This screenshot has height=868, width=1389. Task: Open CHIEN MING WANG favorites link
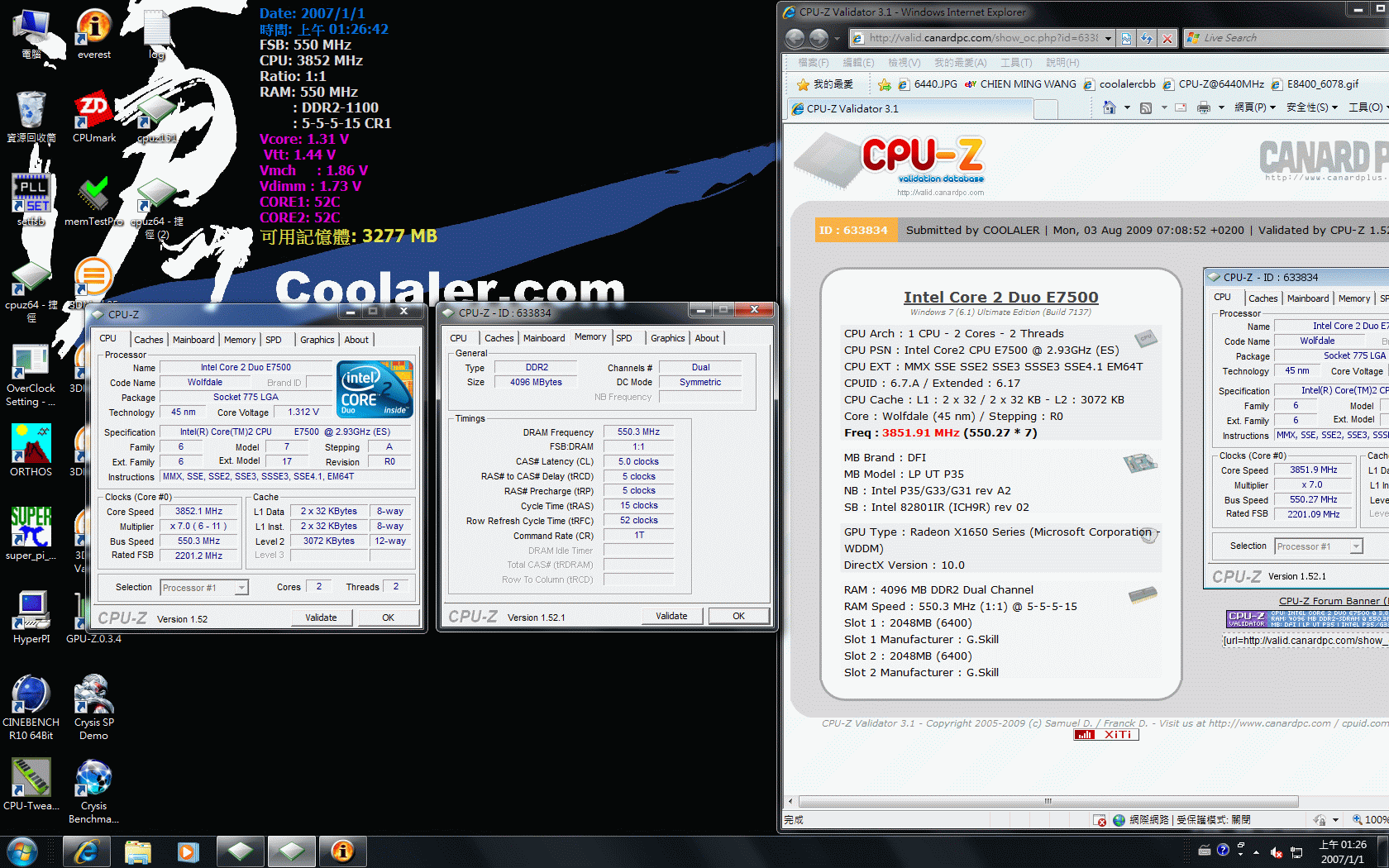tap(1020, 84)
